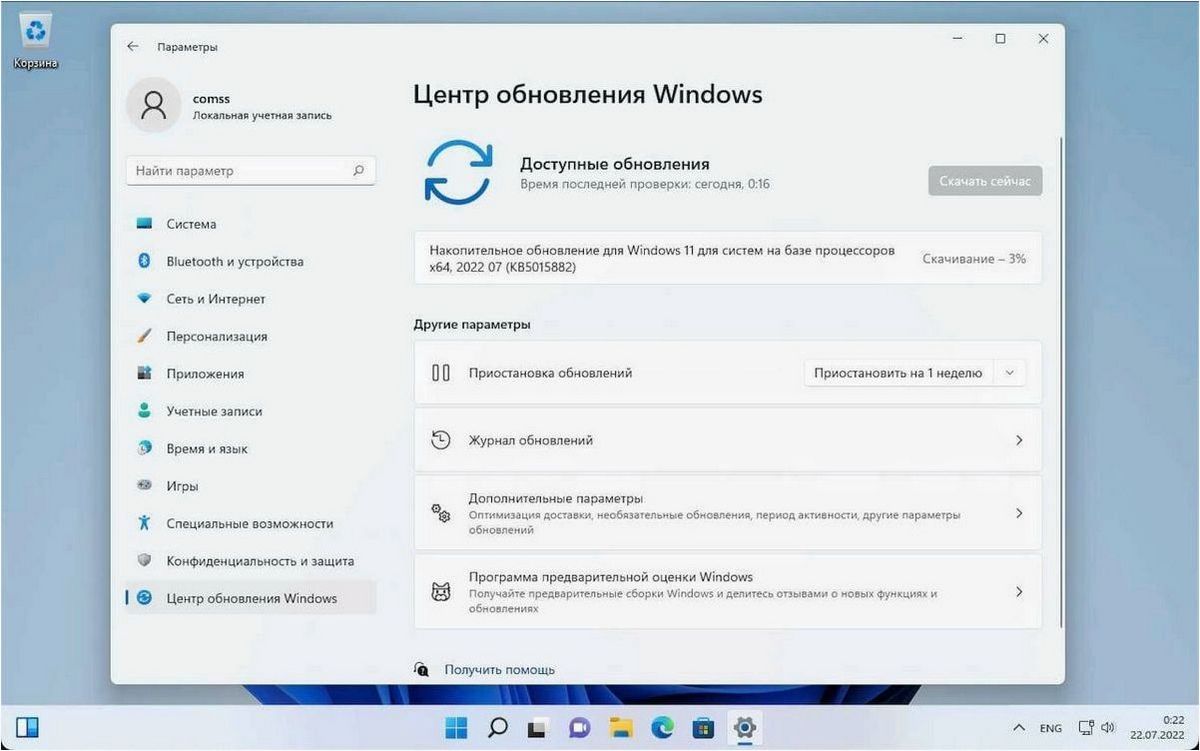Select Игры in the sidebar
1200x751 pixels.
[251, 486]
